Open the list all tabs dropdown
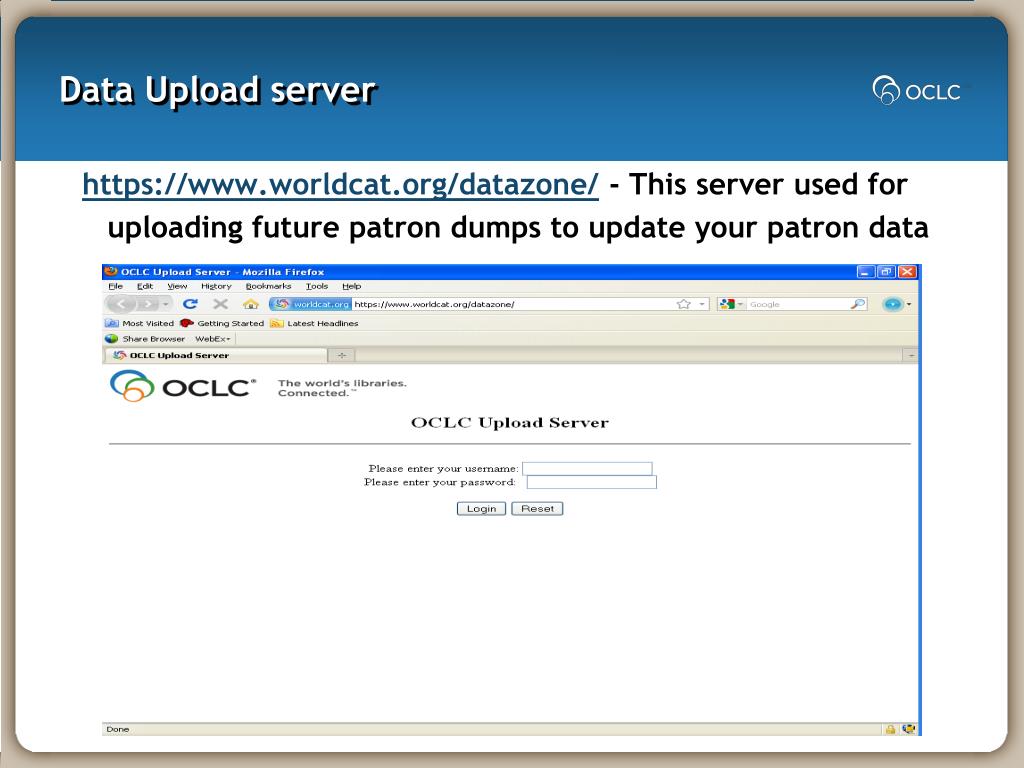 (x=911, y=355)
